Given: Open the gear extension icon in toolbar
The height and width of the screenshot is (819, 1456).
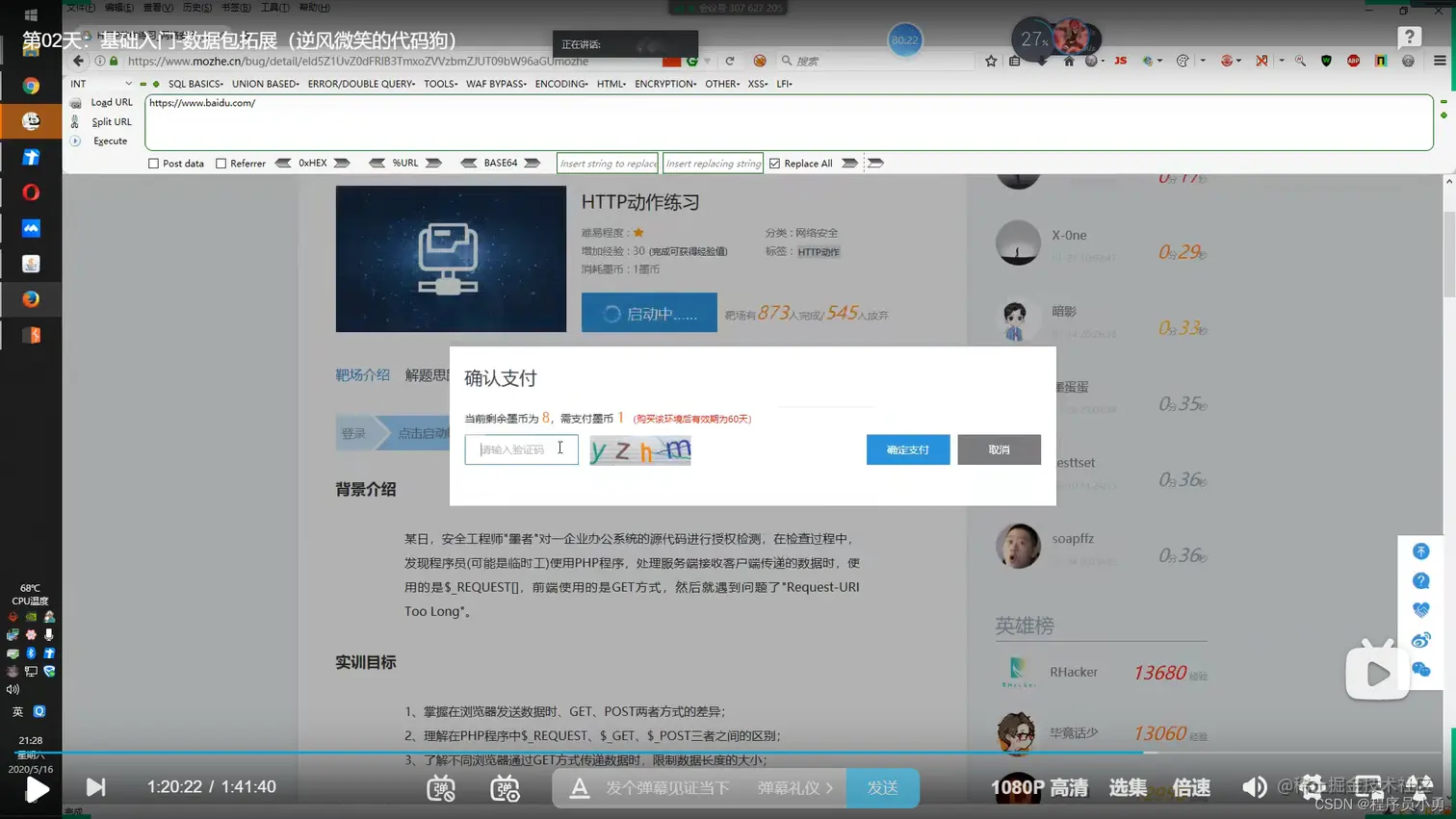Looking at the screenshot, I should [1409, 61].
